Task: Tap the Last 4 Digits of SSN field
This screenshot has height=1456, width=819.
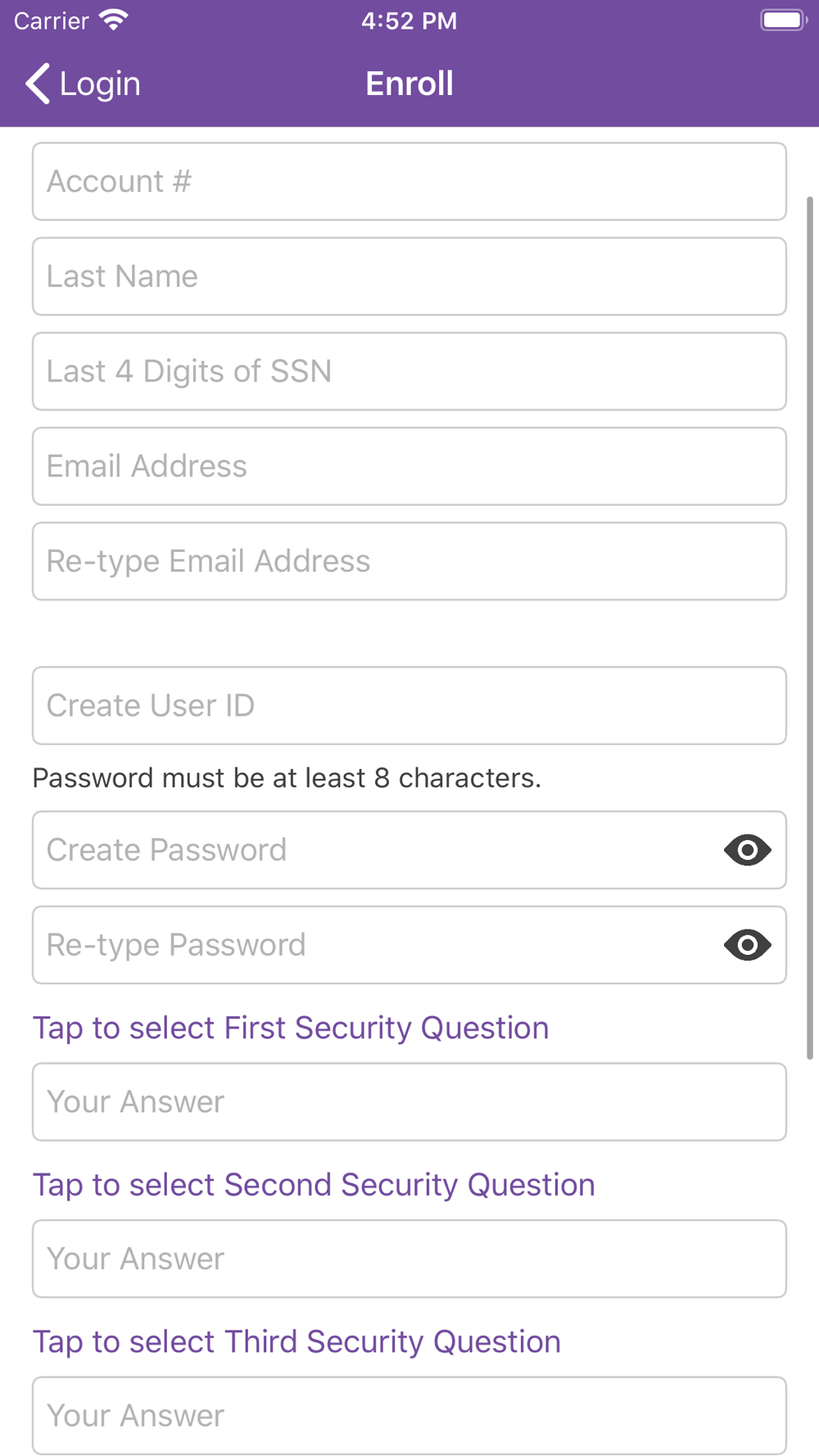Action: pyautogui.click(x=409, y=372)
